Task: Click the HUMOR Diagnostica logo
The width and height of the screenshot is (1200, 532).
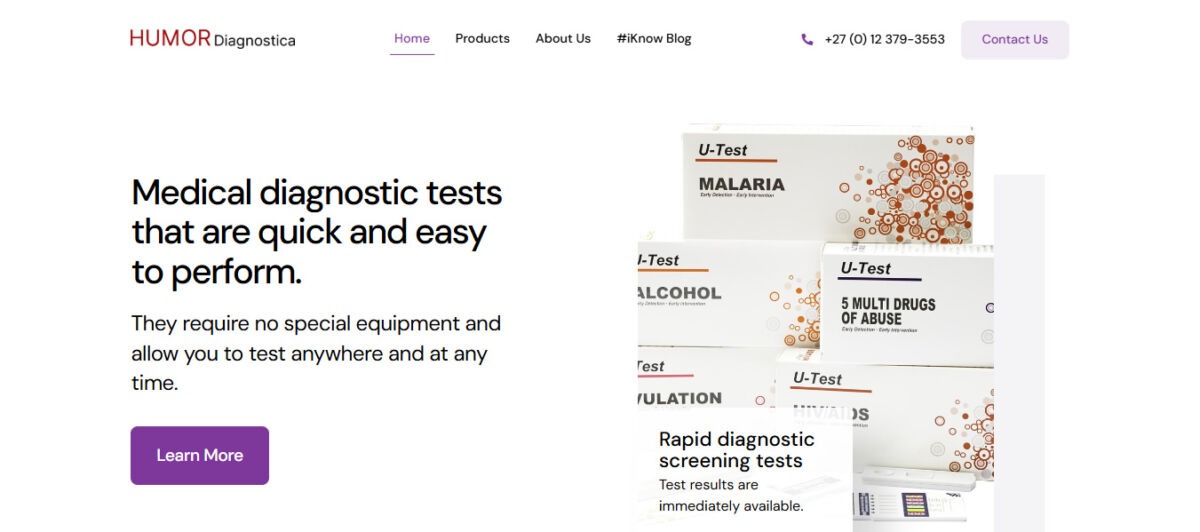Action: 212,39
